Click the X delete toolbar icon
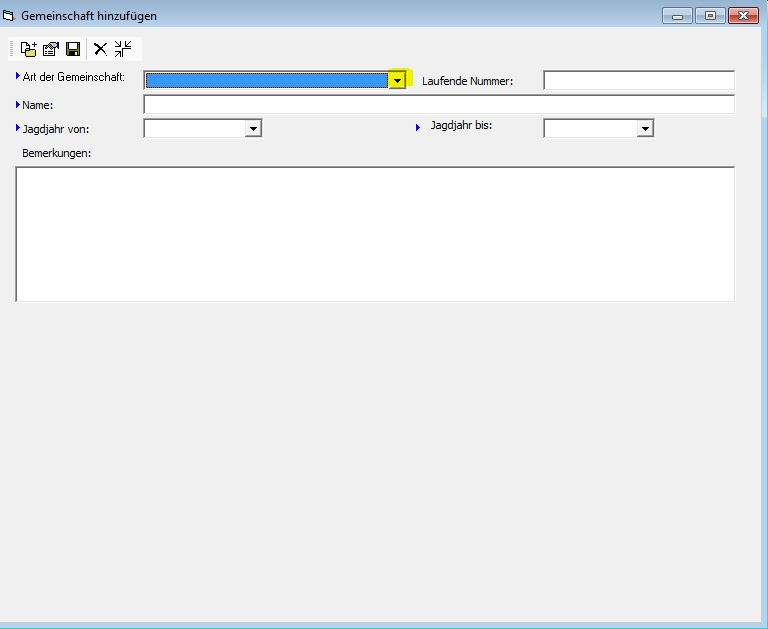768x629 pixels. [x=100, y=49]
